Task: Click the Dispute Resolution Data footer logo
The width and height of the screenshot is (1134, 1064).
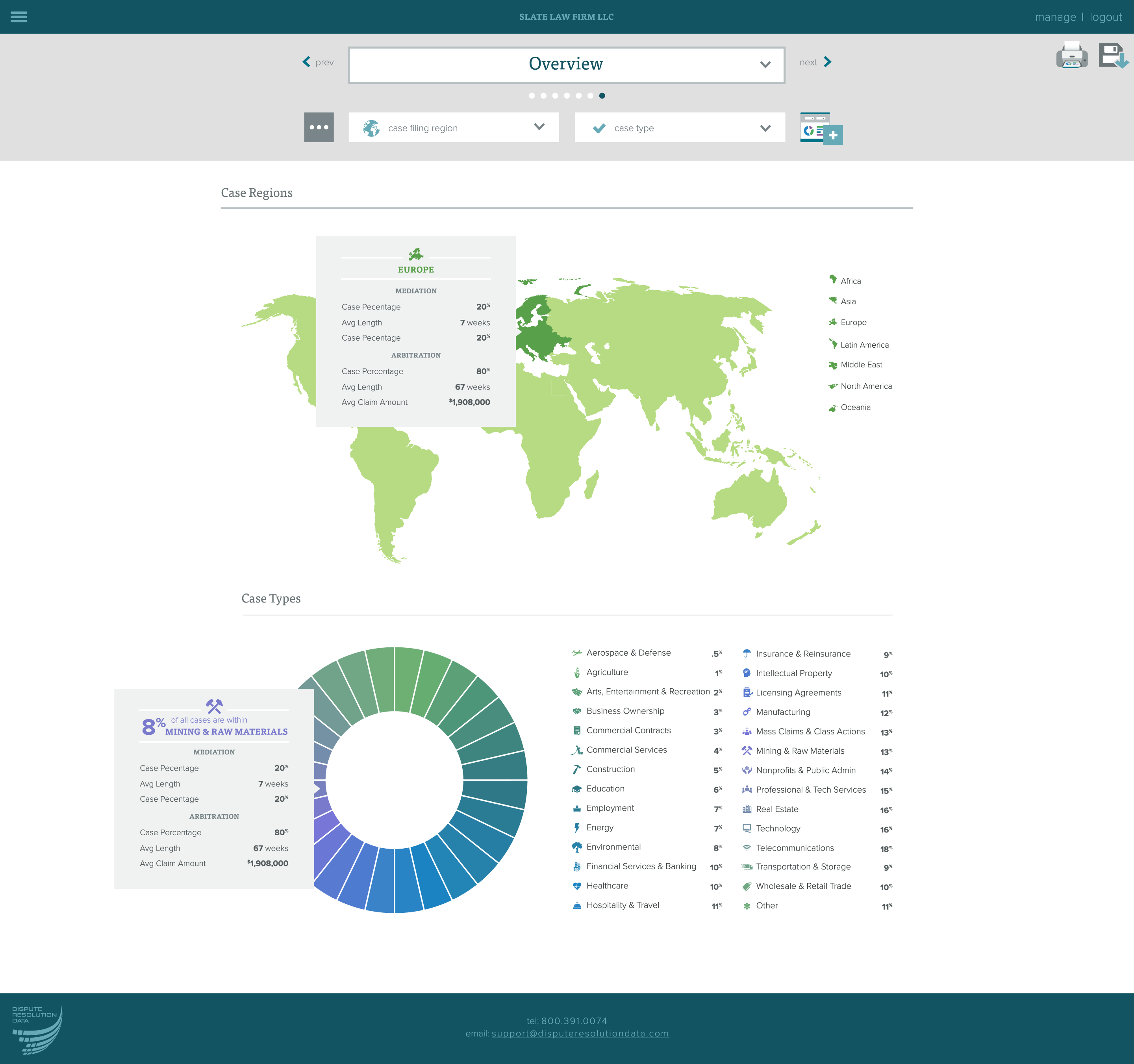Action: [x=37, y=1029]
